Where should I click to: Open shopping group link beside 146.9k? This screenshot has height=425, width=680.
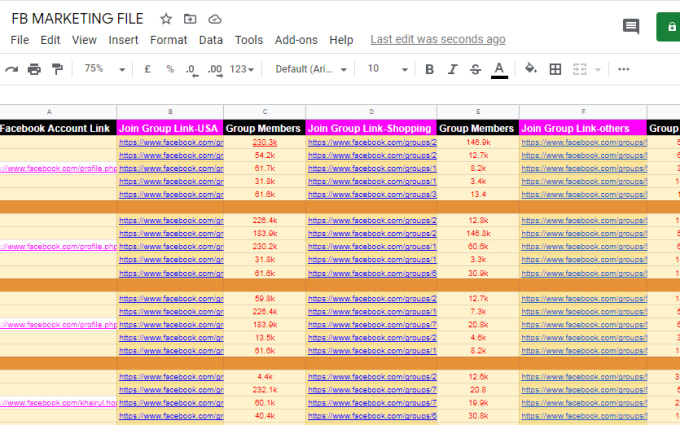click(372, 142)
